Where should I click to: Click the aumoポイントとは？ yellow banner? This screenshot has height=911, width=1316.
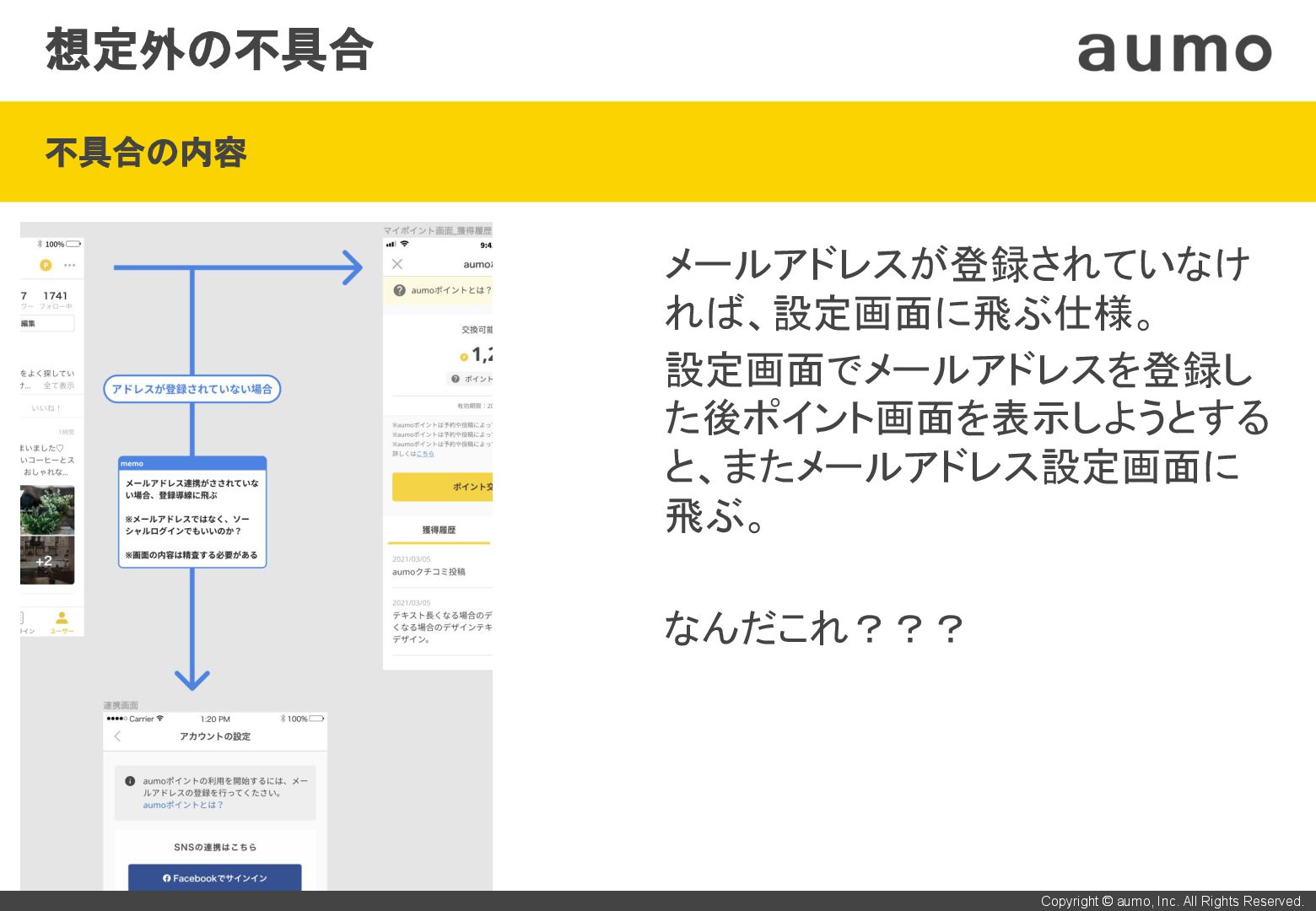[x=438, y=290]
